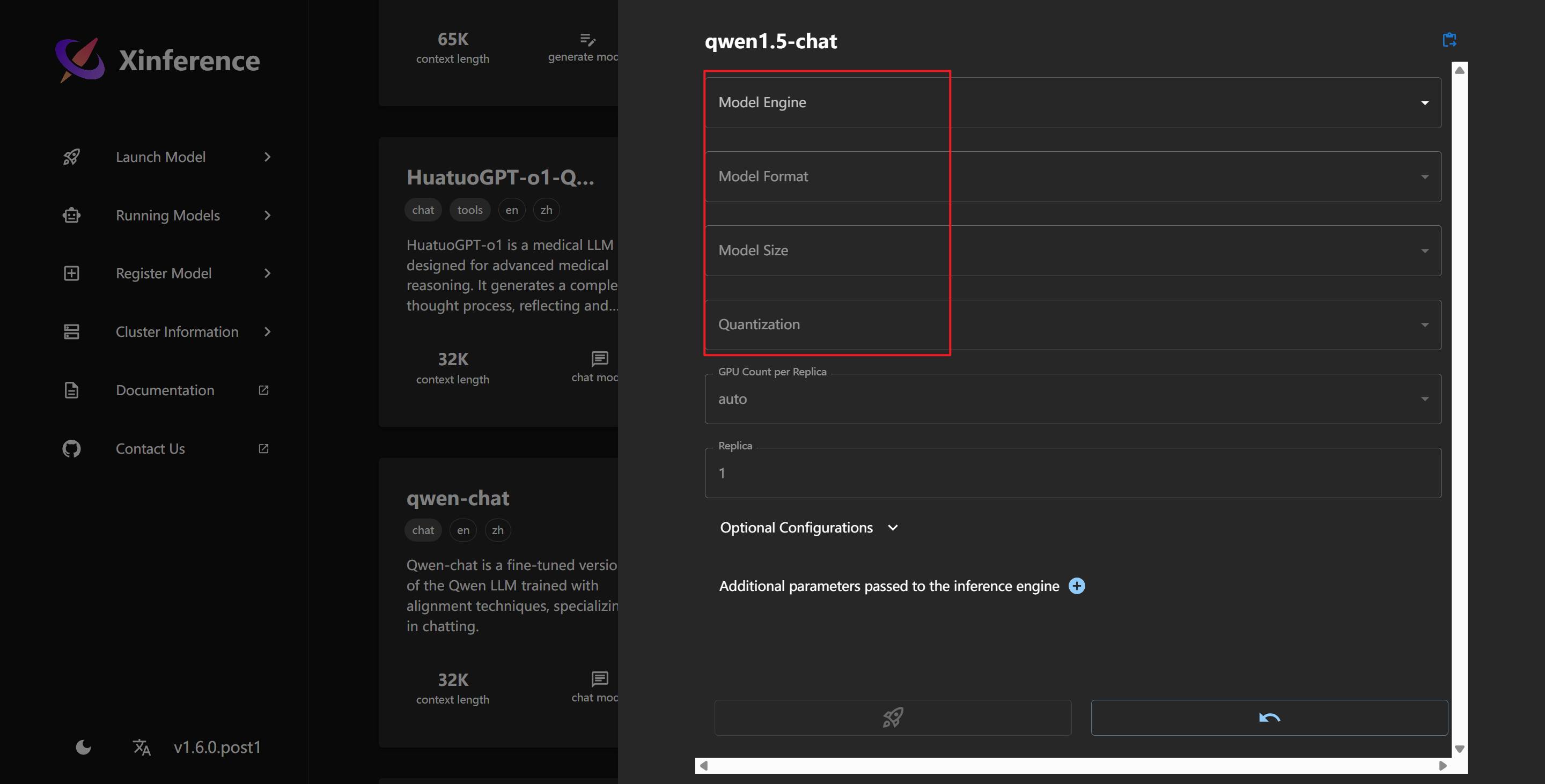
Task: Open the GPU Count per Replica dropdown
Action: click(x=1073, y=399)
